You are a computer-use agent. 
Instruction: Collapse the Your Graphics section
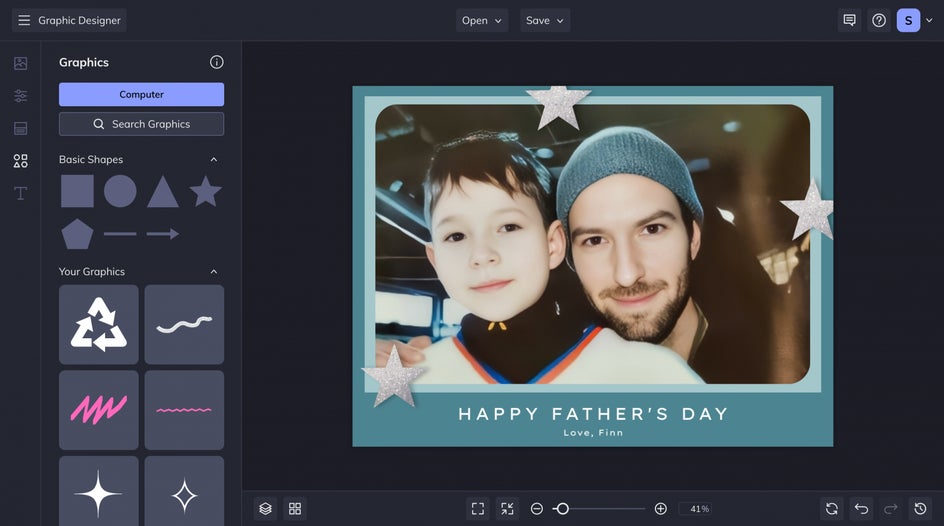click(214, 271)
